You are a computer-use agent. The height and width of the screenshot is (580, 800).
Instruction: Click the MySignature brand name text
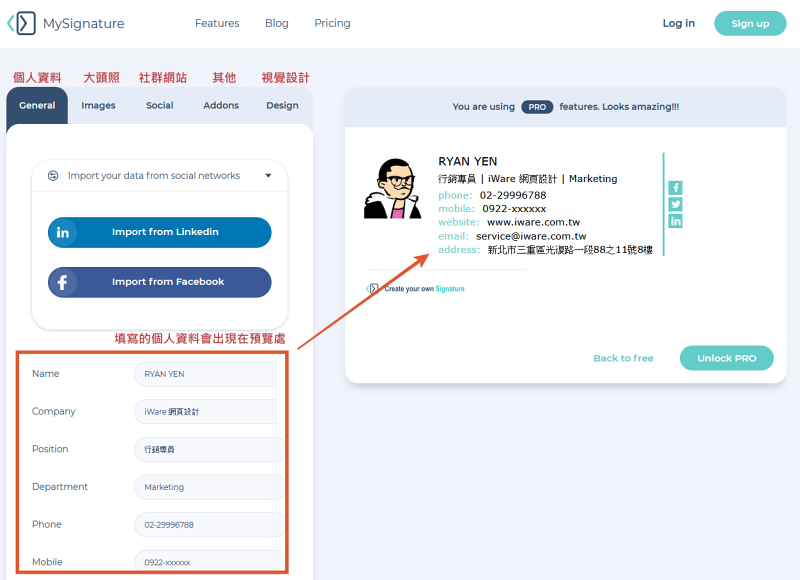coord(84,24)
